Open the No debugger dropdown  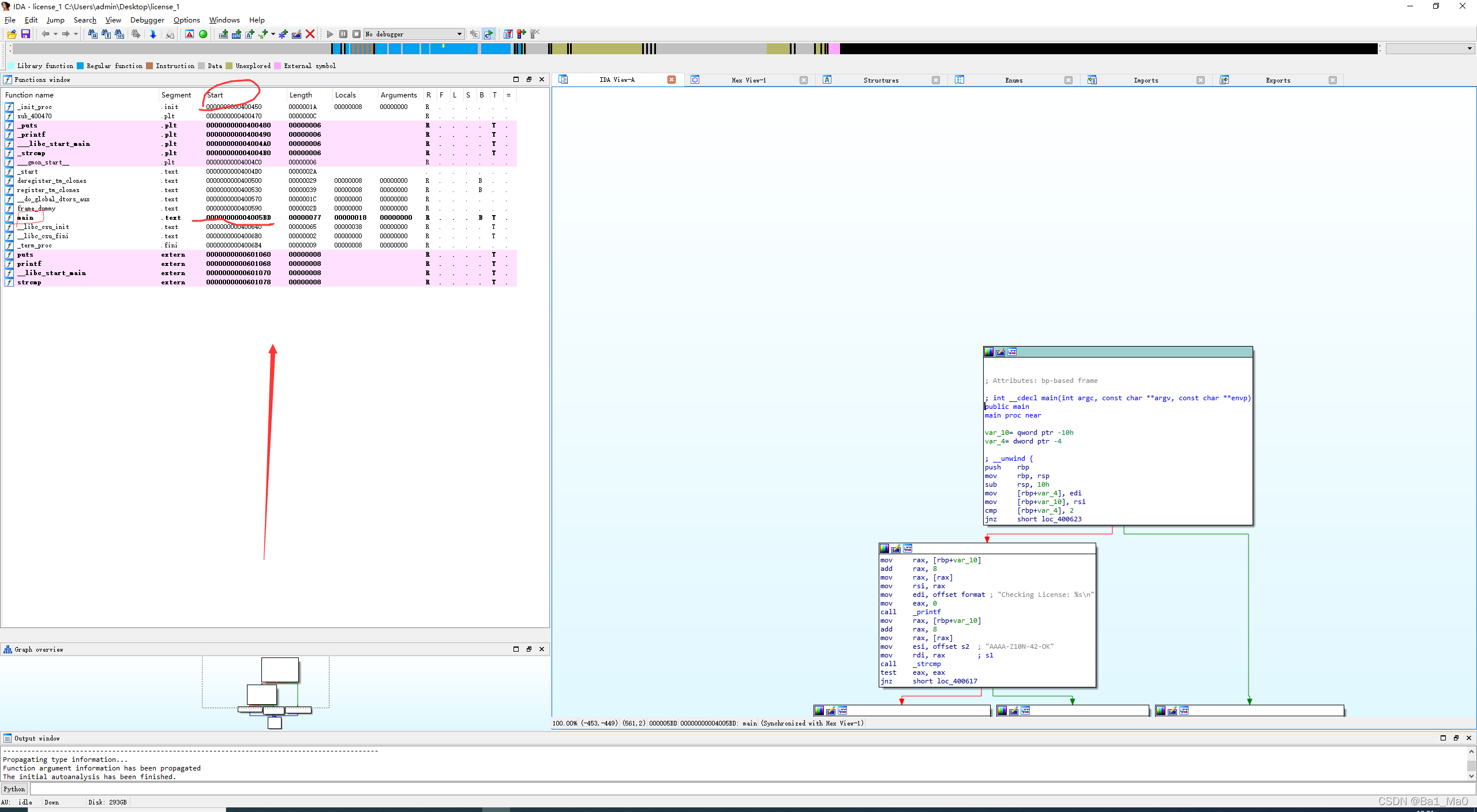coord(459,34)
